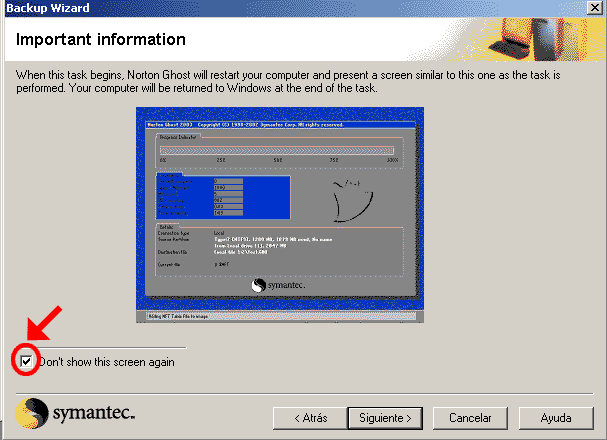This screenshot has height=440, width=607.
Task: Click the Symantec logo icon at bottom
Action: [x=31, y=413]
